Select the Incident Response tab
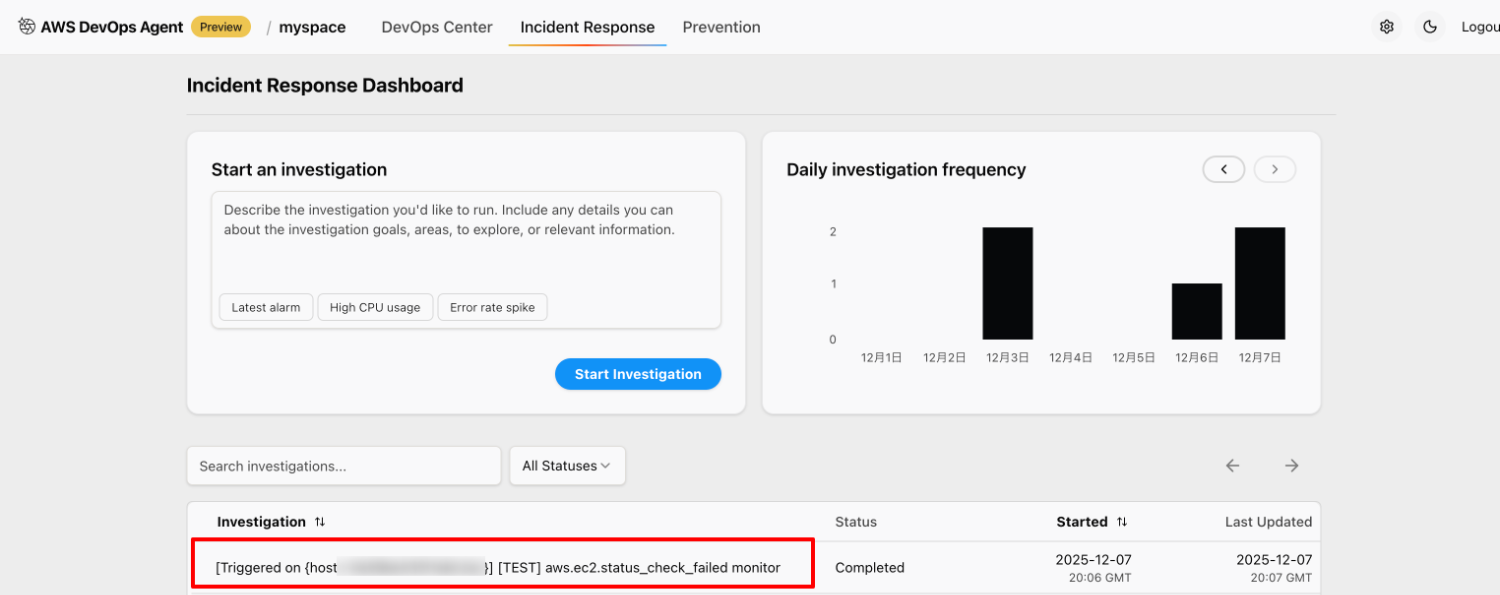1500x595 pixels. [x=587, y=27]
